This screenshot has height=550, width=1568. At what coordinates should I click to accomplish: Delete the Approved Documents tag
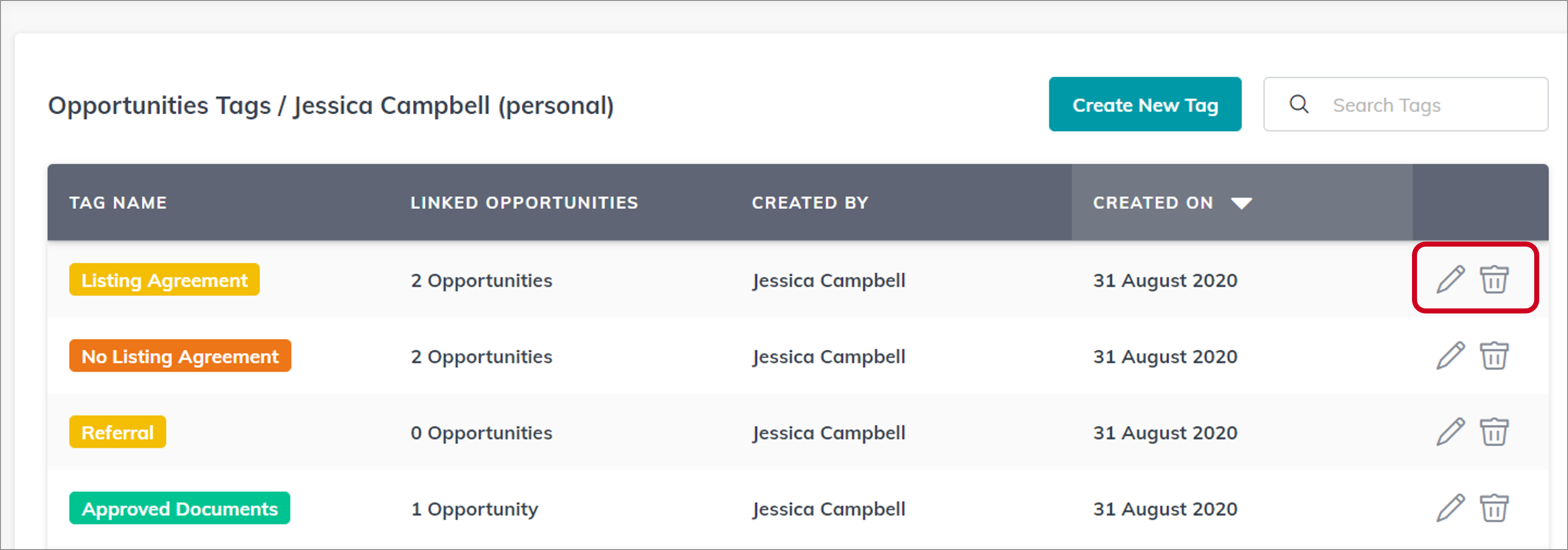tap(1494, 508)
